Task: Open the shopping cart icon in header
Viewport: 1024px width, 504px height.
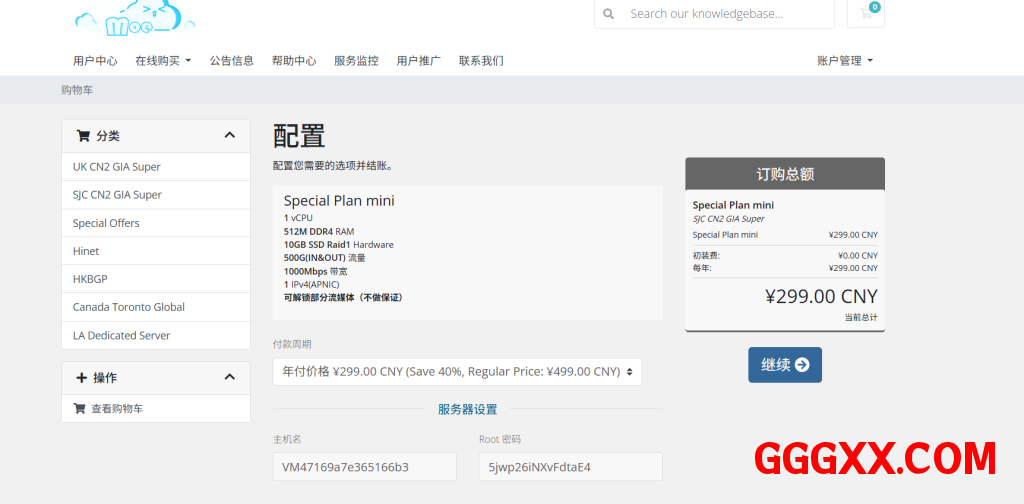Action: (x=865, y=14)
